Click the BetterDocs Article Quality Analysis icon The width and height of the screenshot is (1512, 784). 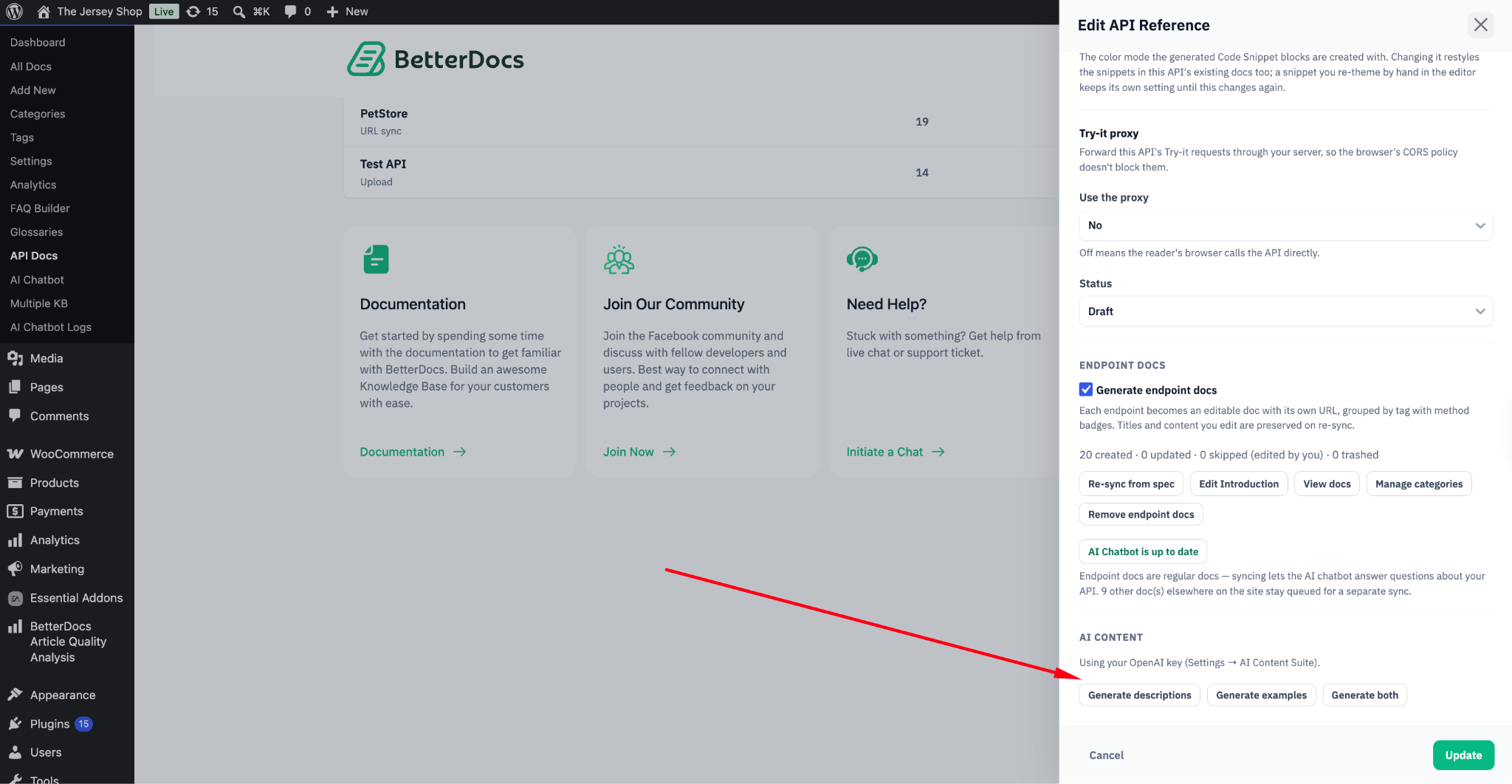pos(15,627)
